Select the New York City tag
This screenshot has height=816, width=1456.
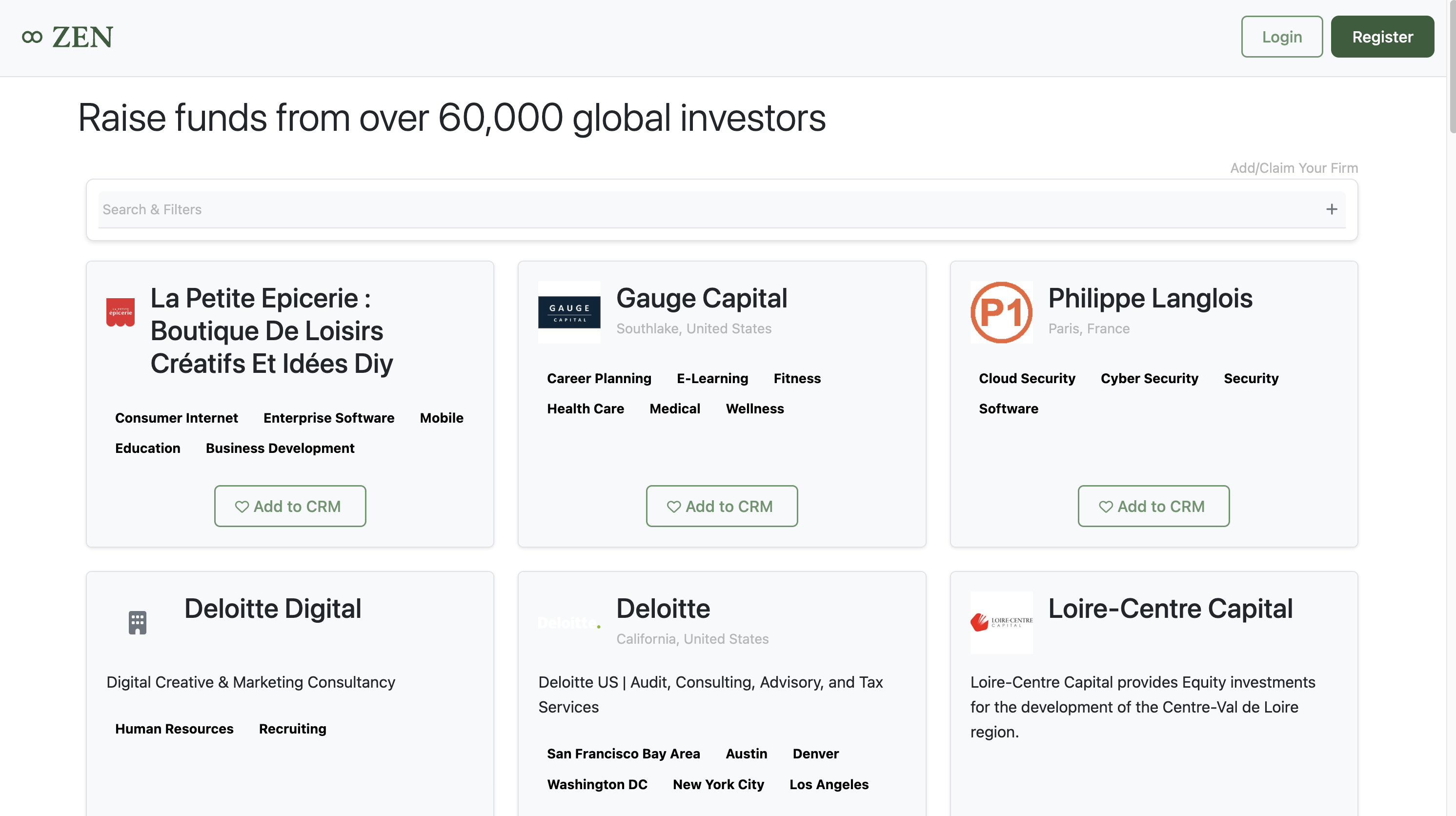point(718,784)
